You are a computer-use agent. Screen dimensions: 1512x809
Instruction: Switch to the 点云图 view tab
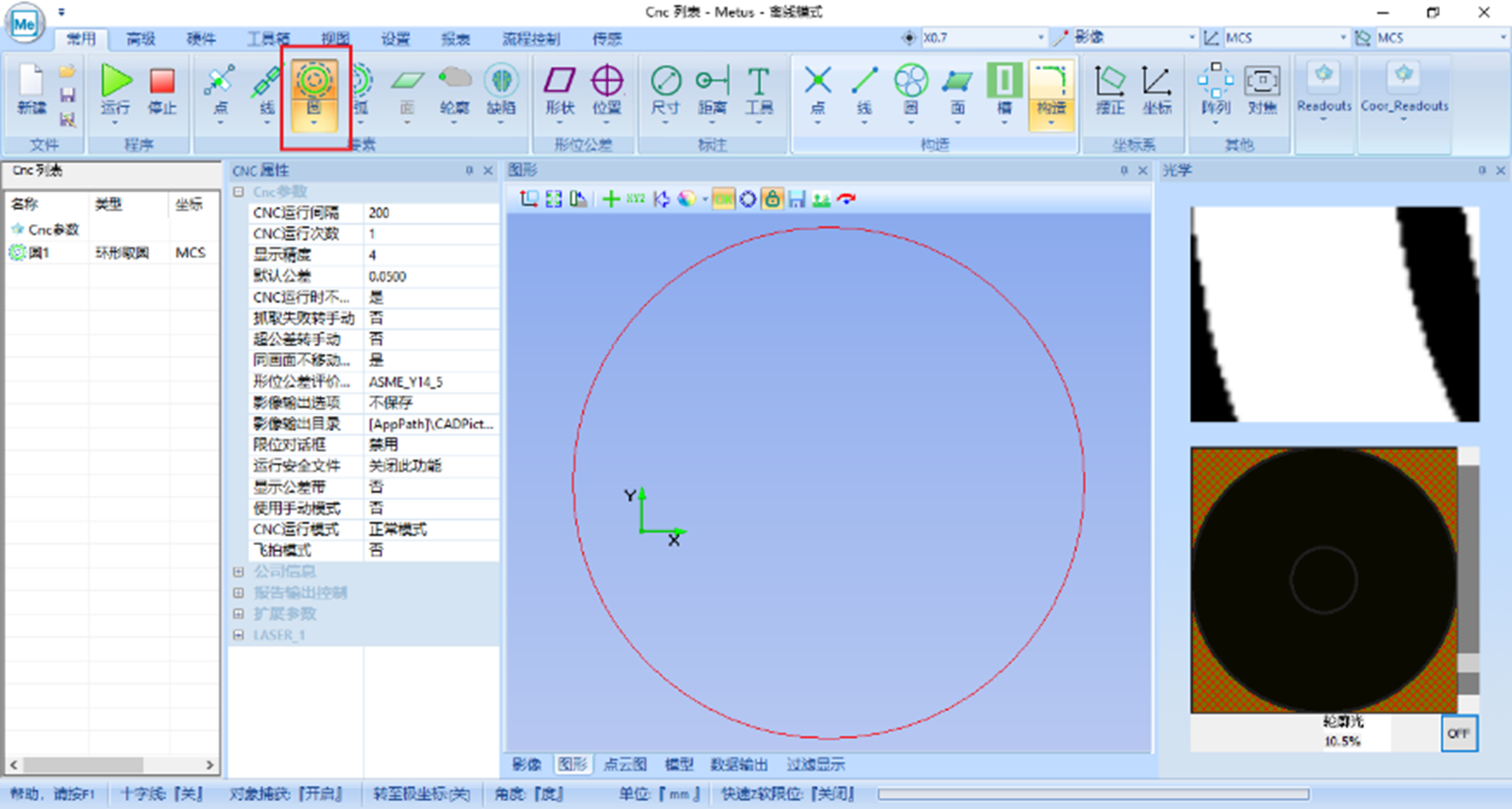[625, 764]
